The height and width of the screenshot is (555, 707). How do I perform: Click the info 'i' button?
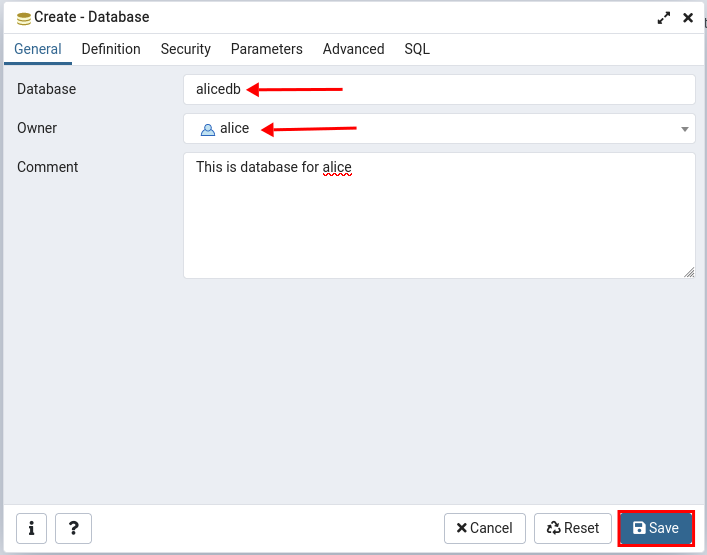pos(31,528)
